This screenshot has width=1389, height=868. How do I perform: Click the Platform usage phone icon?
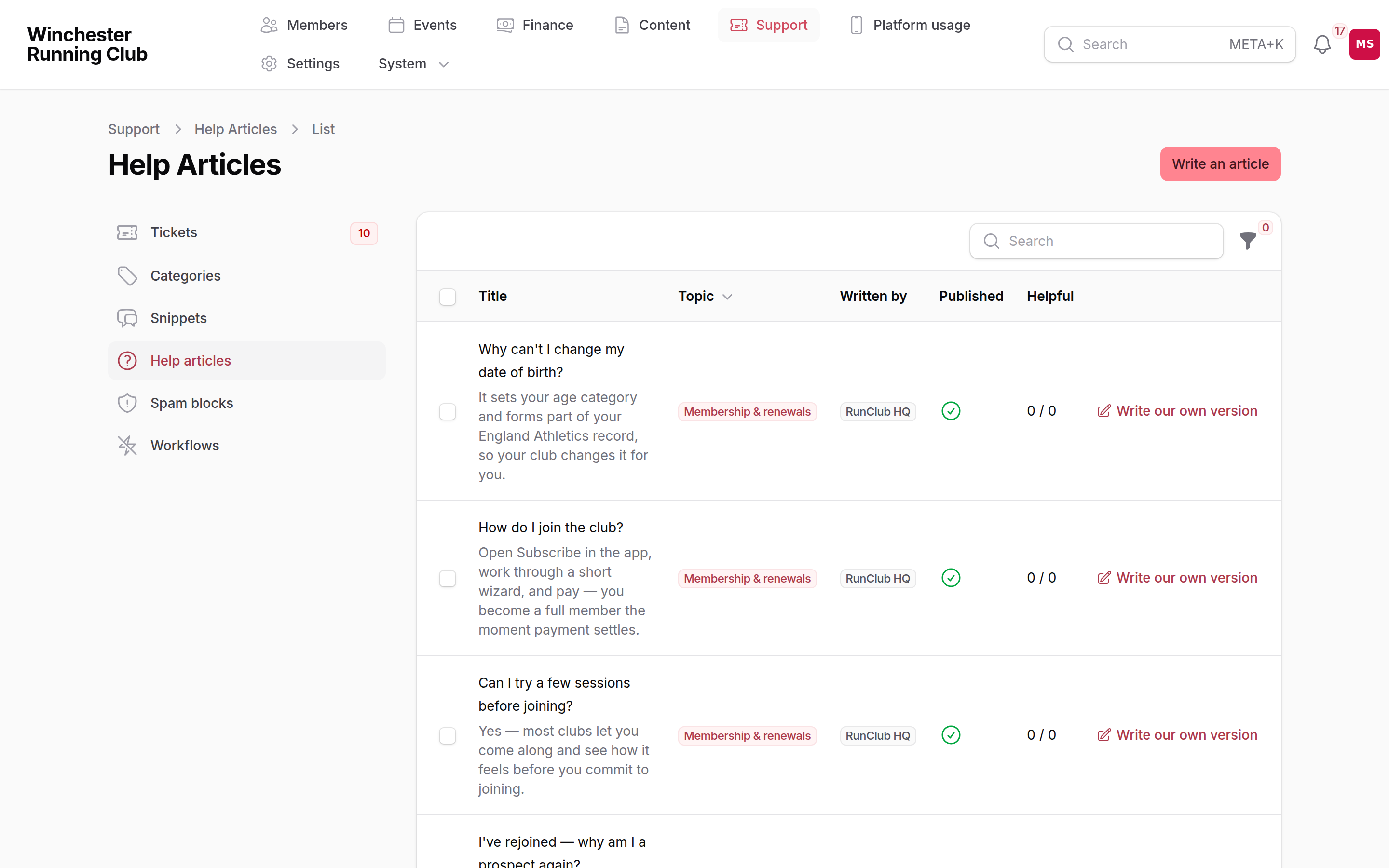[856, 25]
